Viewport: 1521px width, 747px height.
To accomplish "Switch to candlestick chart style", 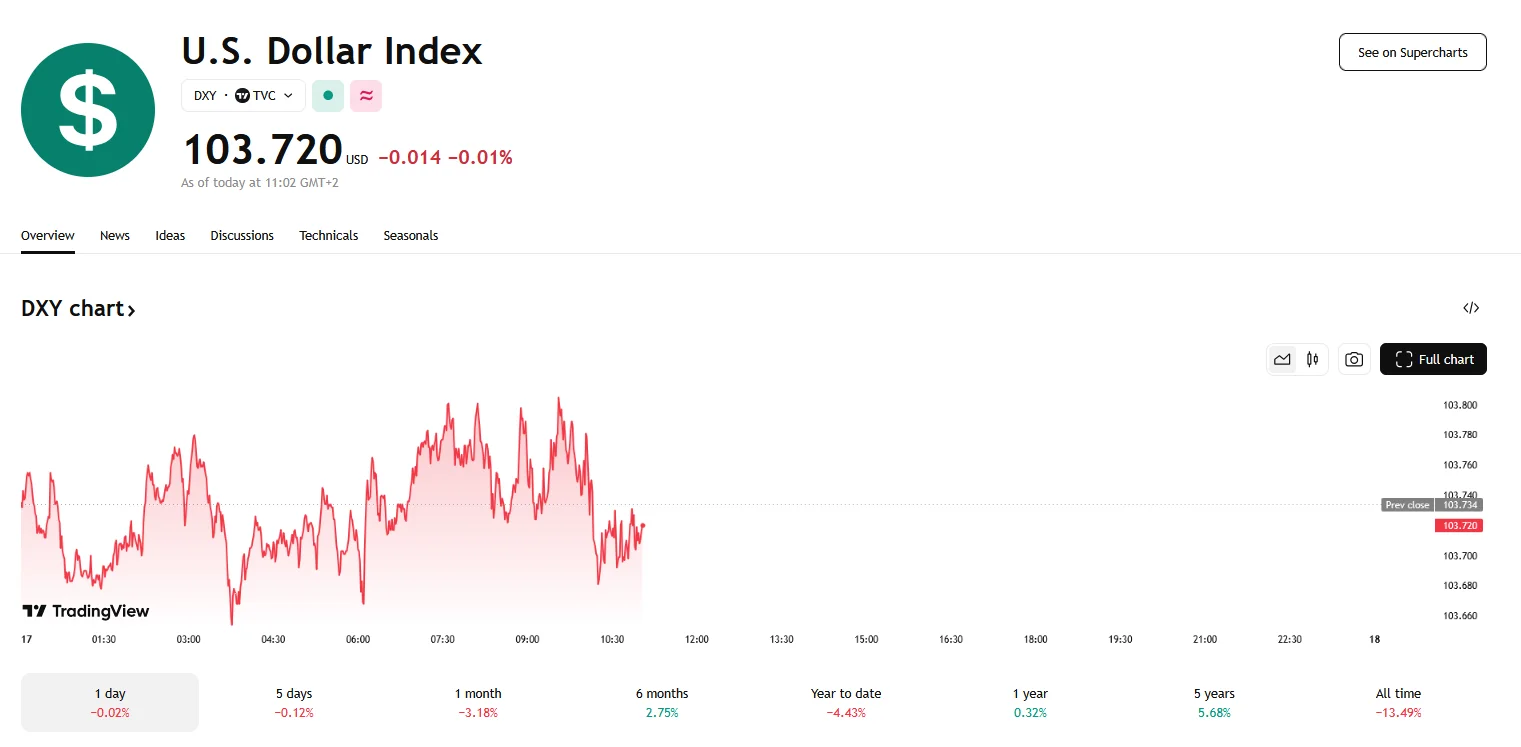I will 1312,359.
